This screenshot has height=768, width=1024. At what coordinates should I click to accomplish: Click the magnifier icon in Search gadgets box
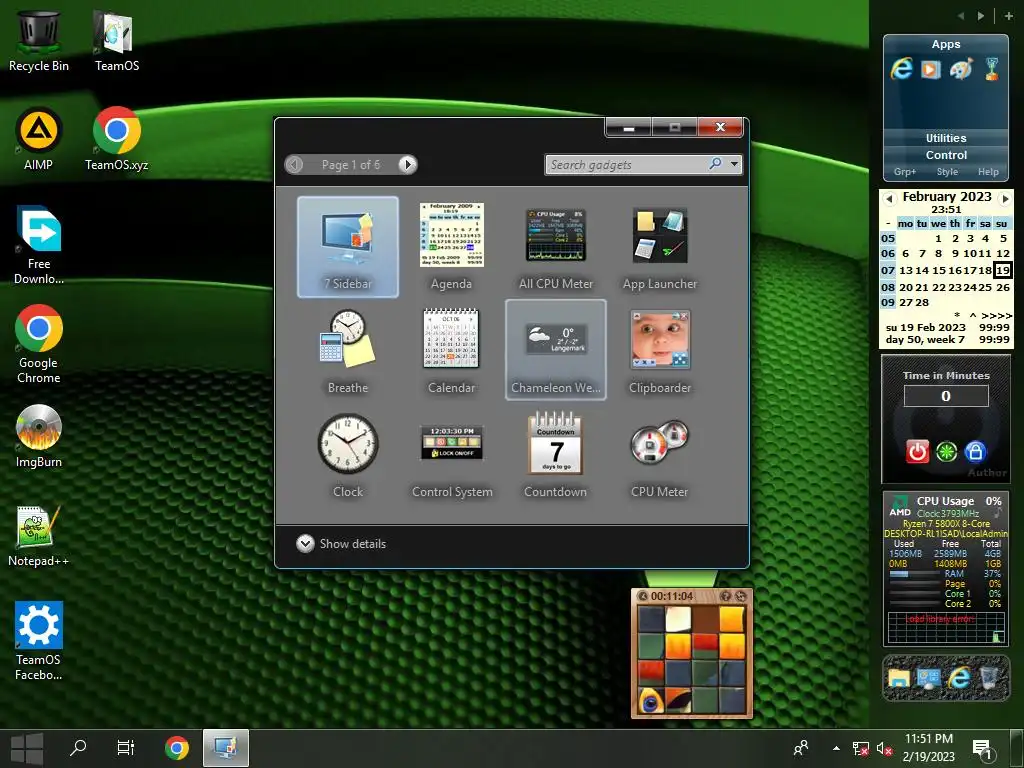pos(716,164)
